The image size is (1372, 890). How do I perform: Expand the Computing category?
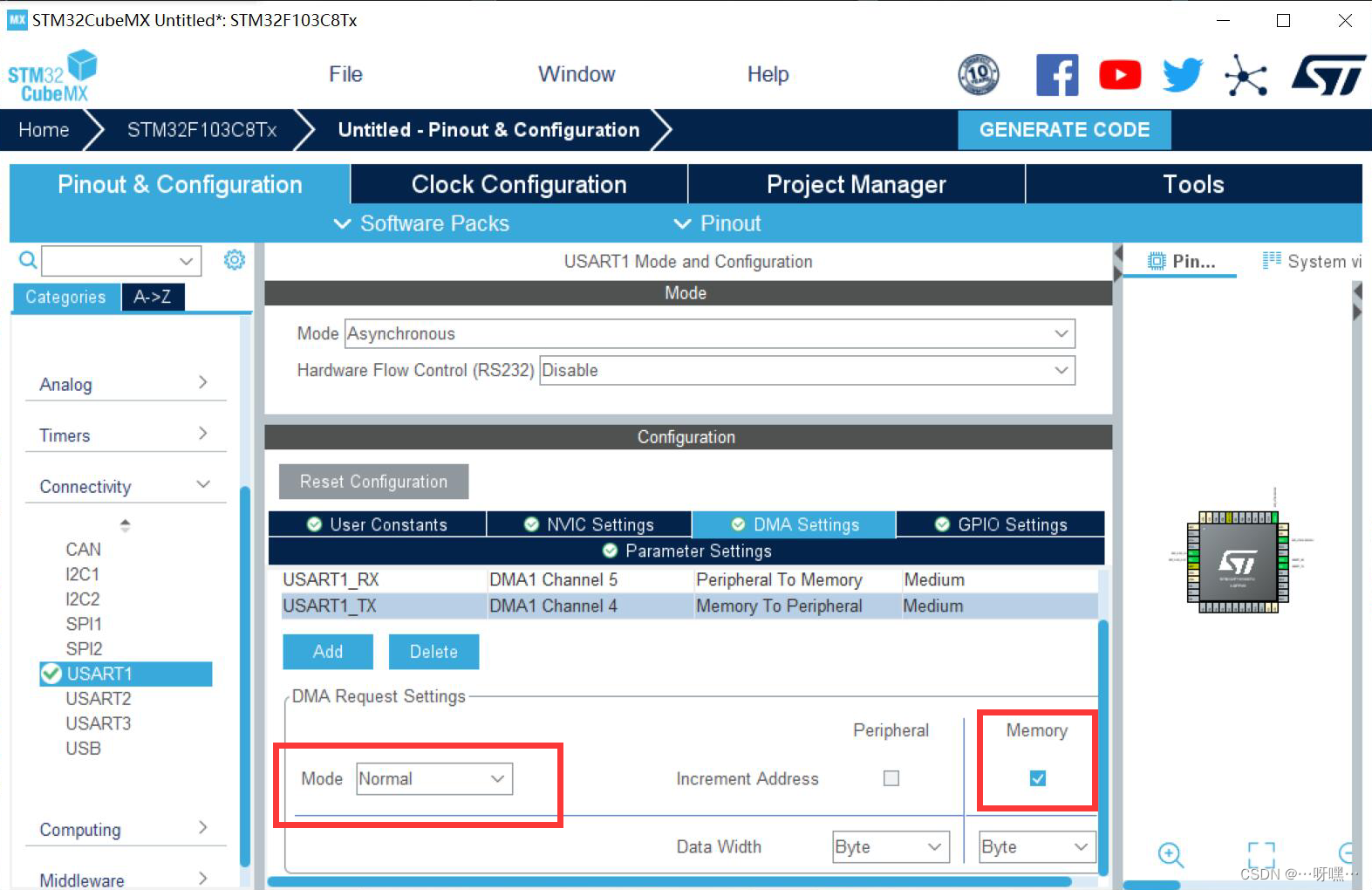pos(126,829)
